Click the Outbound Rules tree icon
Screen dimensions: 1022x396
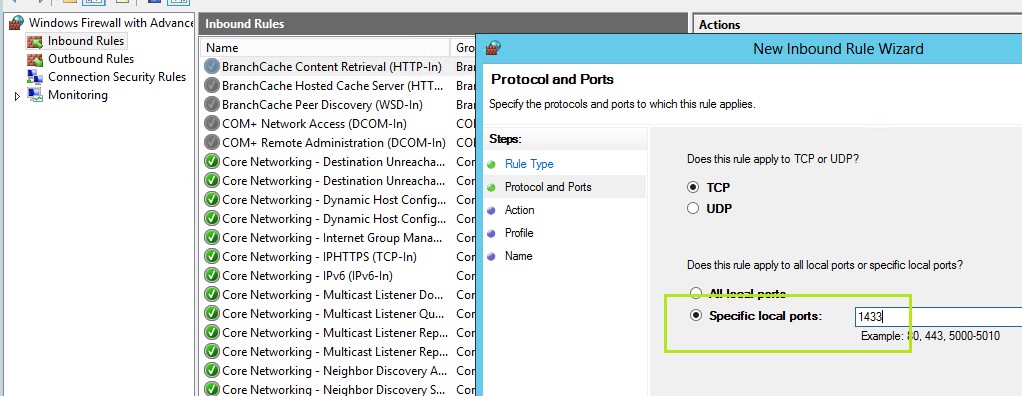(35, 59)
